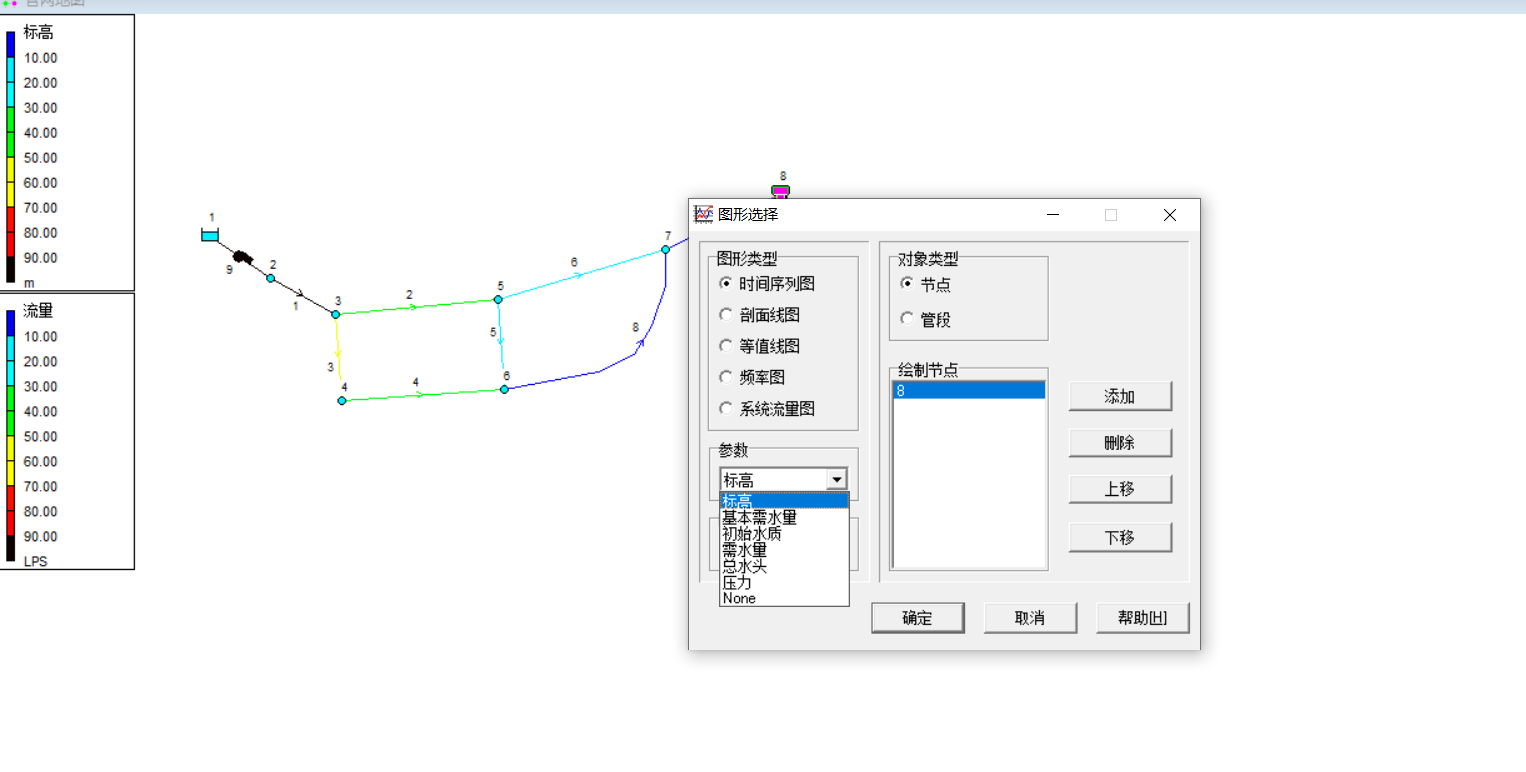Select junction node 7 on the map
Viewport: 1526px width, 772px height.
(665, 247)
